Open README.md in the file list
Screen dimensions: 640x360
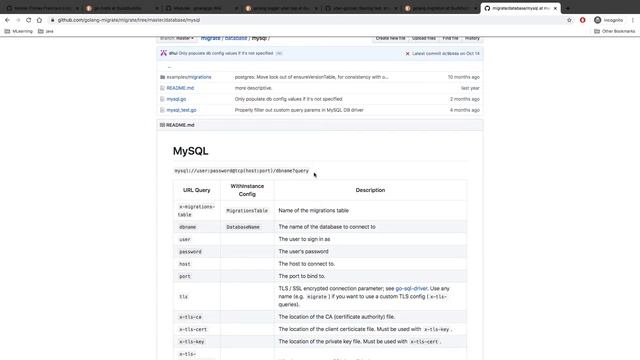tap(180, 88)
